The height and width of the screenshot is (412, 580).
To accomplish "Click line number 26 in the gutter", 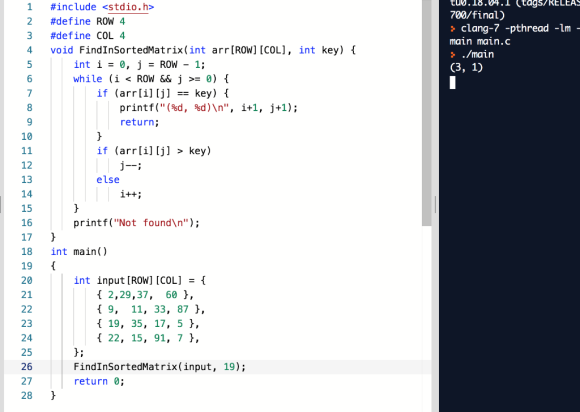I will tap(27, 367).
